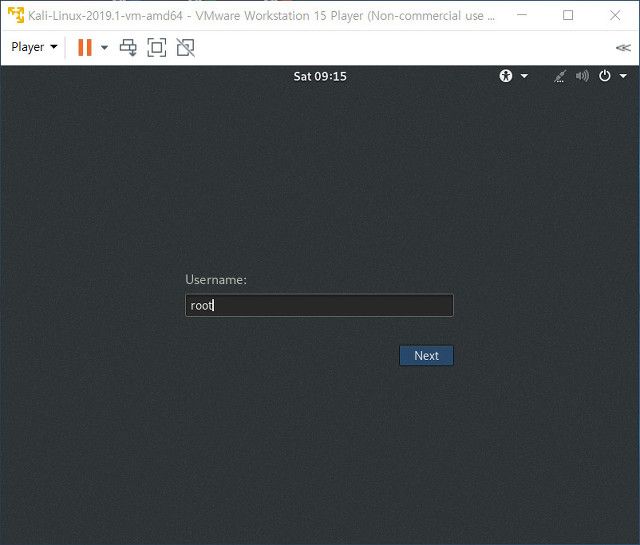
Task: Open the clock showing Sat 09:15
Action: click(x=320, y=76)
